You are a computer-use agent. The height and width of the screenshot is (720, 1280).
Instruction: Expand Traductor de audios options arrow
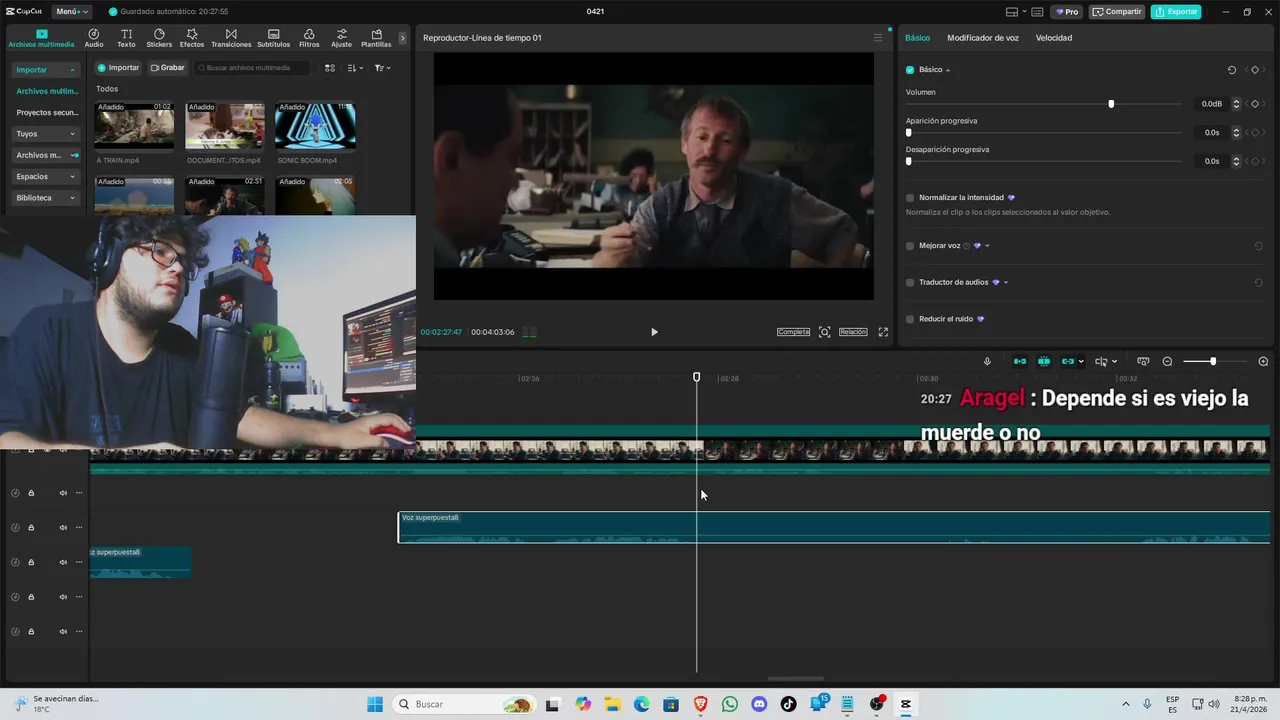tap(1006, 283)
